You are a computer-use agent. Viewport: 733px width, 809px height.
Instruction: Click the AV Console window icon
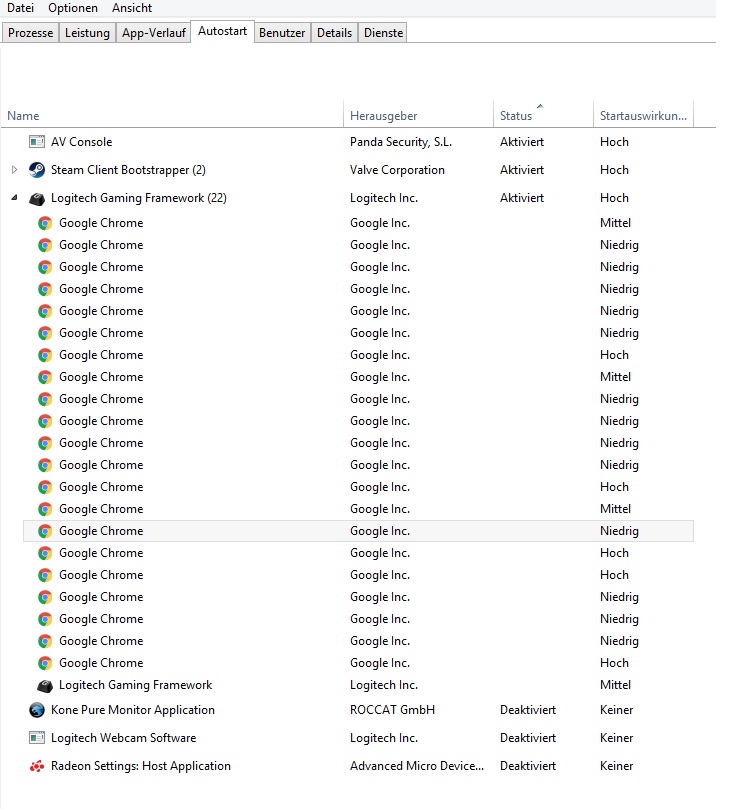tap(37, 142)
